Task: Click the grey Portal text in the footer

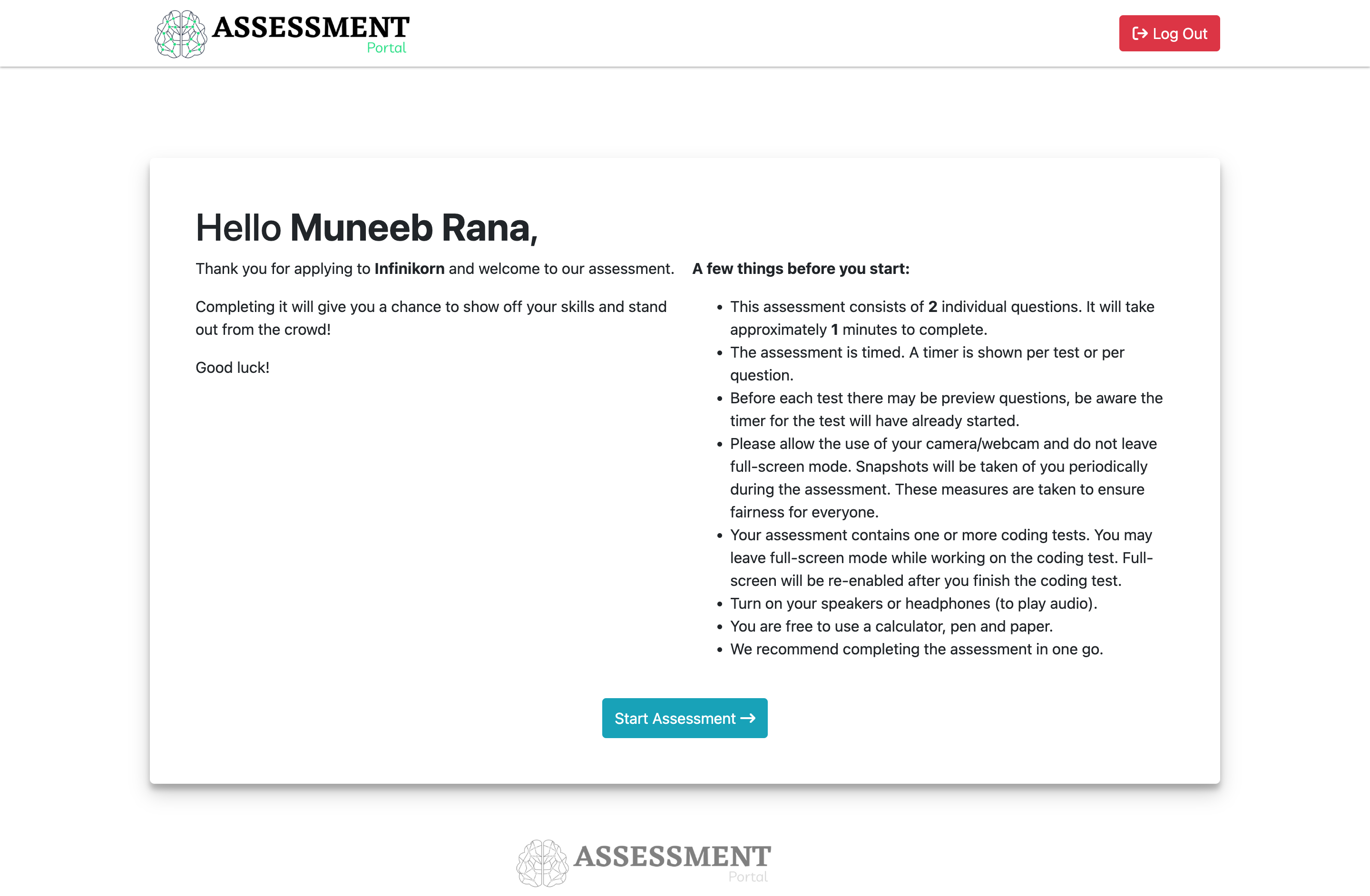Action: tap(748, 877)
